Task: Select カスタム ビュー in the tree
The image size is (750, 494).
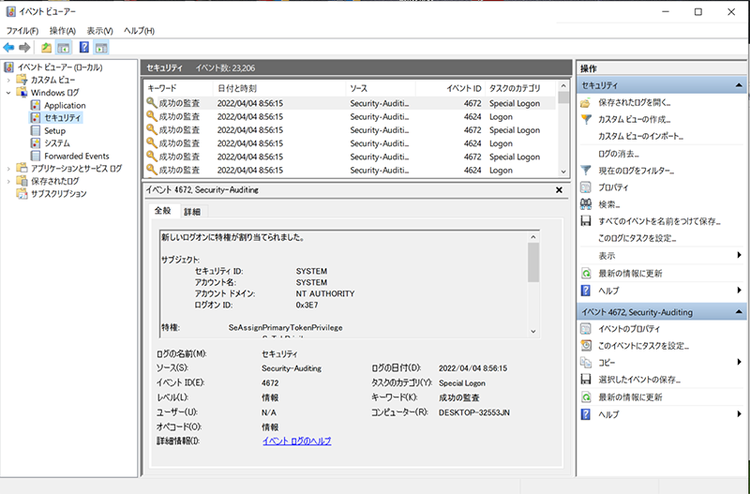Action: (53, 80)
